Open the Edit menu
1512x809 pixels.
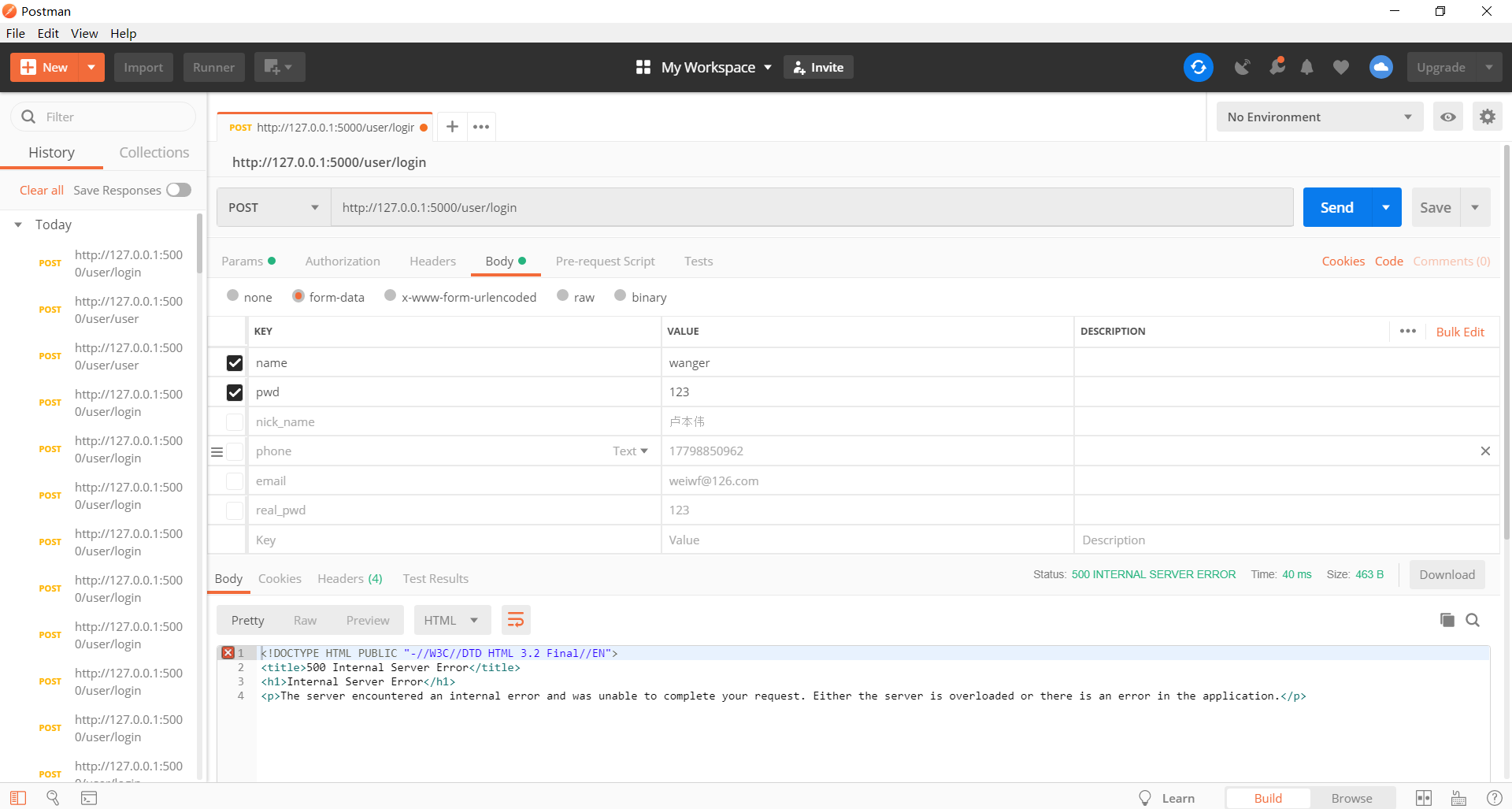[48, 33]
